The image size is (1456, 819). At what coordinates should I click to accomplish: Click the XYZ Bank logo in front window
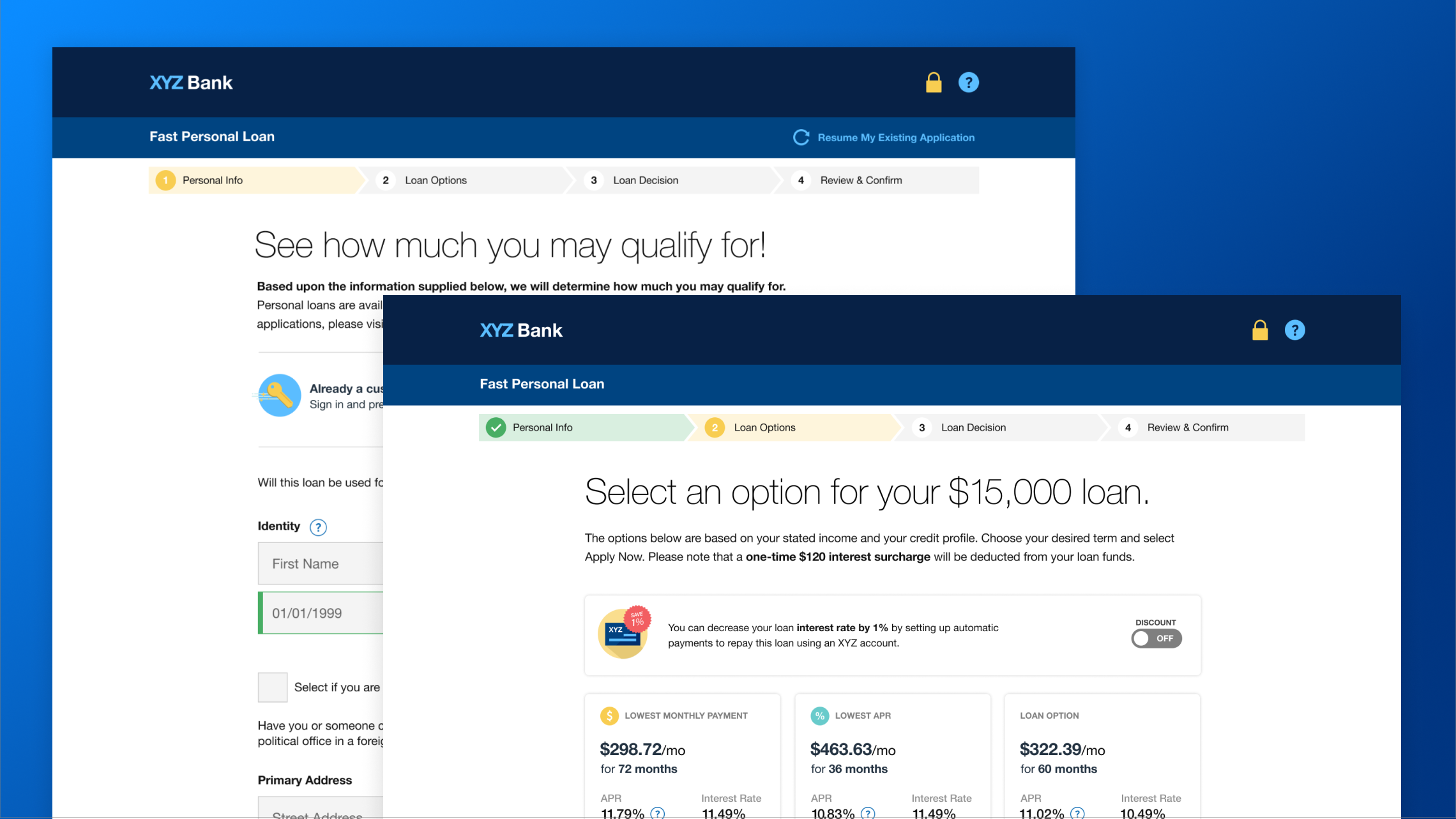521,330
